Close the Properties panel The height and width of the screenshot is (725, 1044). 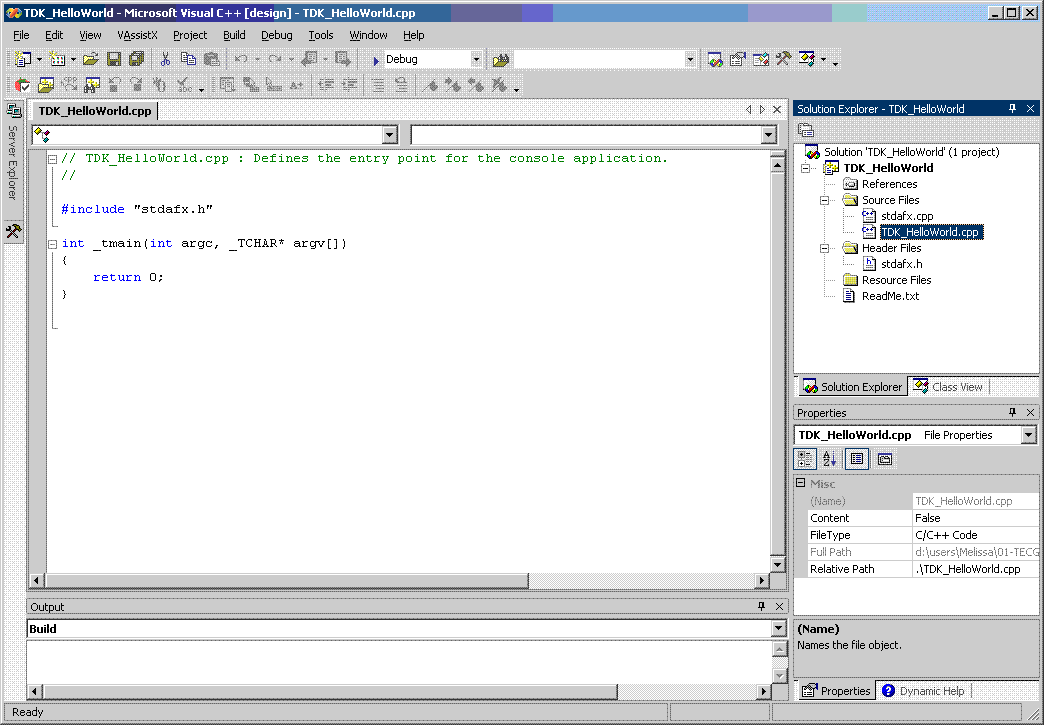1030,413
